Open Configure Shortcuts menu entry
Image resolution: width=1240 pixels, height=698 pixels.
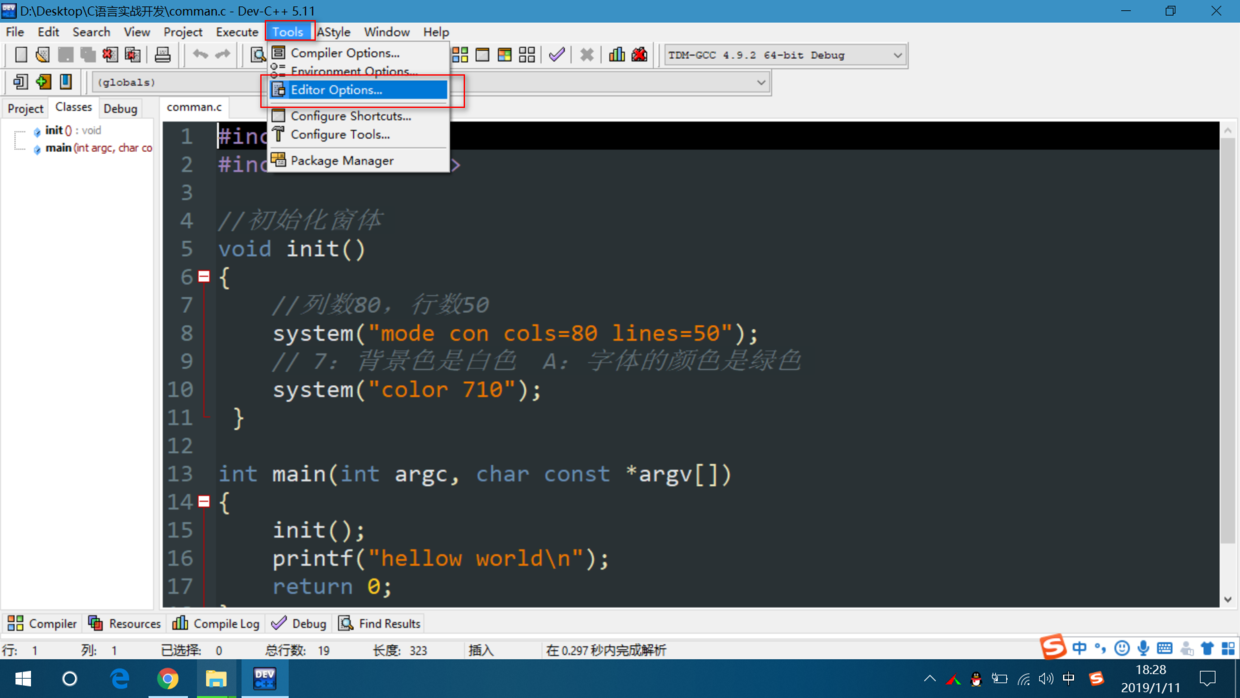tap(358, 116)
